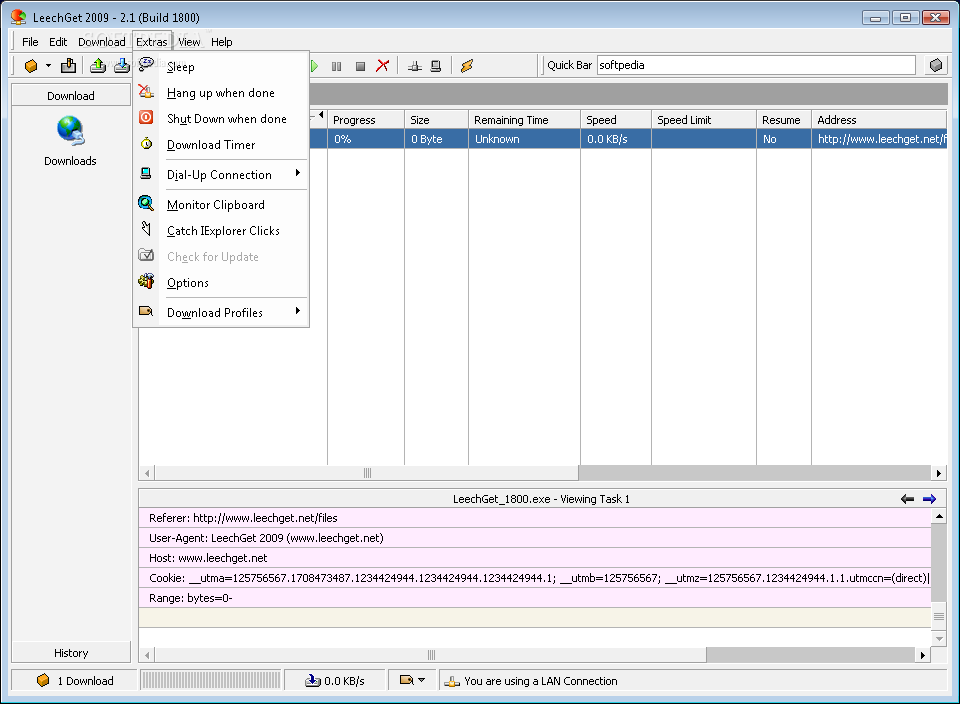Select Hang up when done
Image resolution: width=960 pixels, height=704 pixels.
point(221,92)
